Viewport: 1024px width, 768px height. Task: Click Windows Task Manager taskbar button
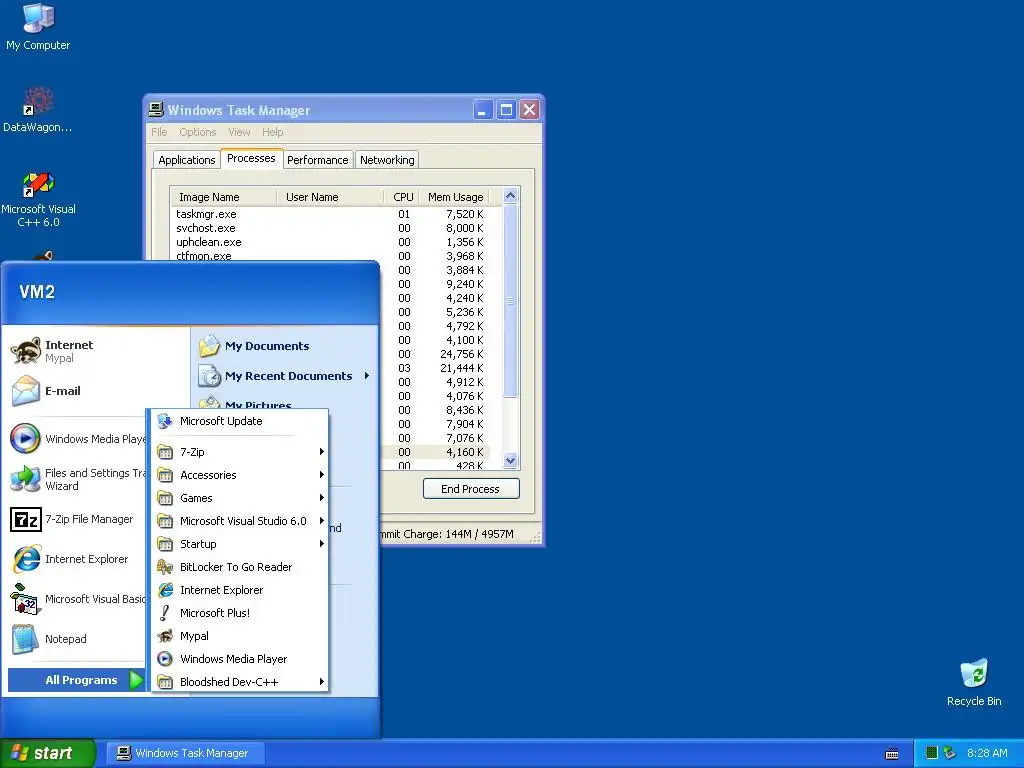(185, 753)
